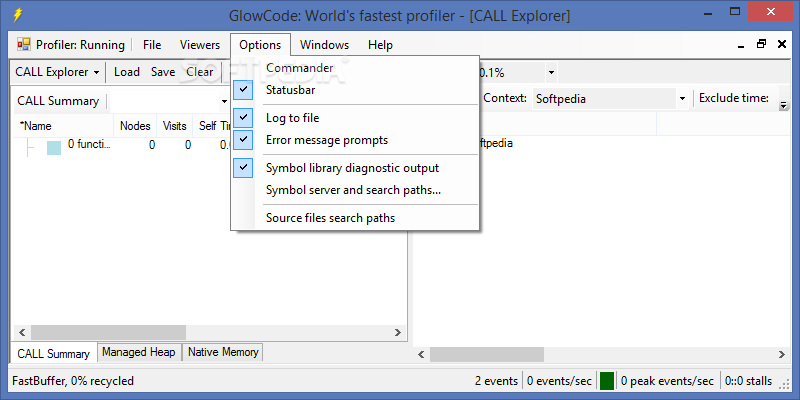Switch to the CALL Summary tab
Viewport: 800px width, 400px height.
tap(53, 354)
